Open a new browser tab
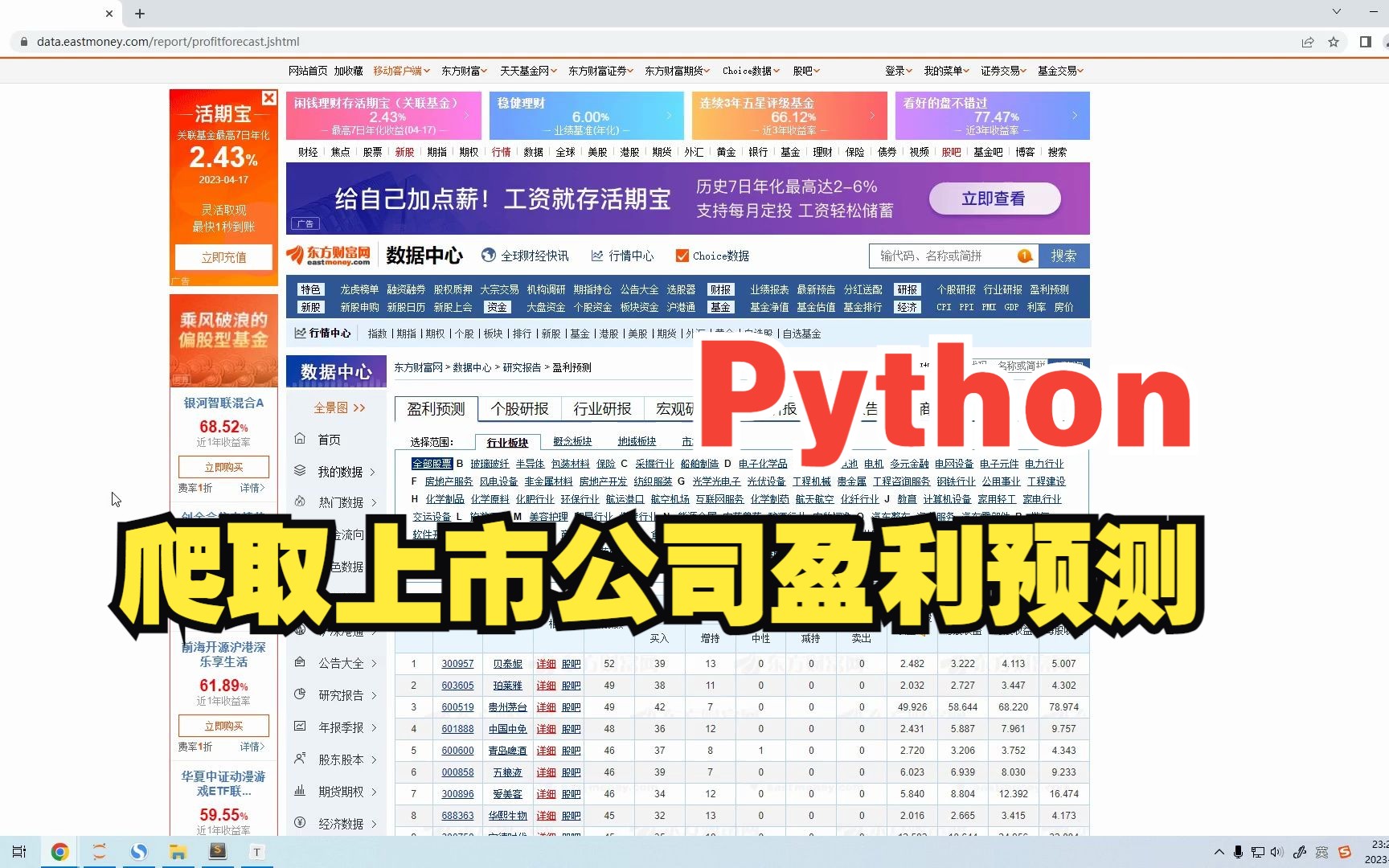Screen dimensions: 1389x868 coord(140,14)
